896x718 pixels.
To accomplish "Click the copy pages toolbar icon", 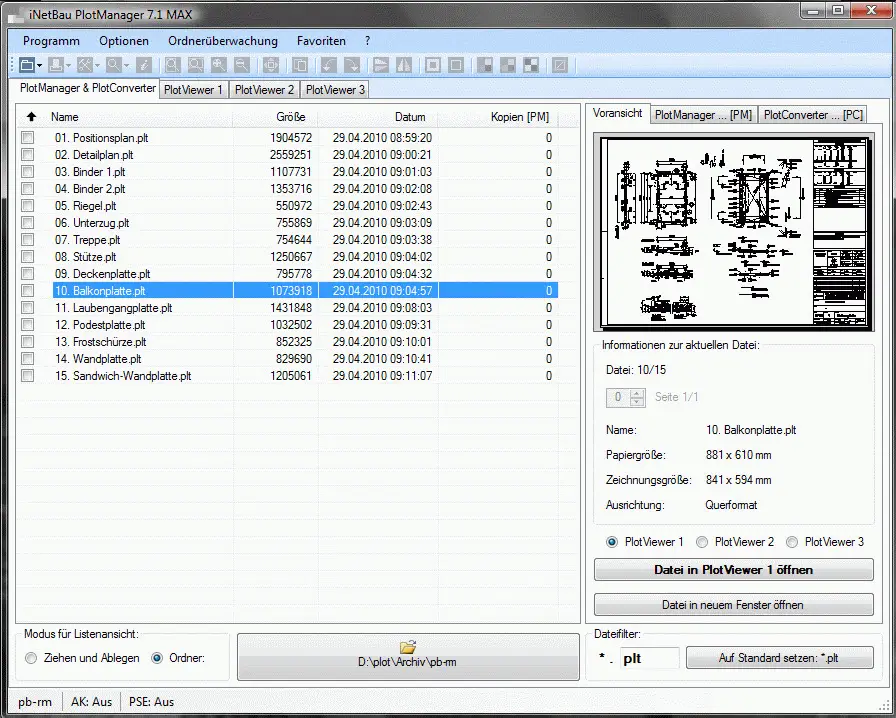I will (x=300, y=65).
